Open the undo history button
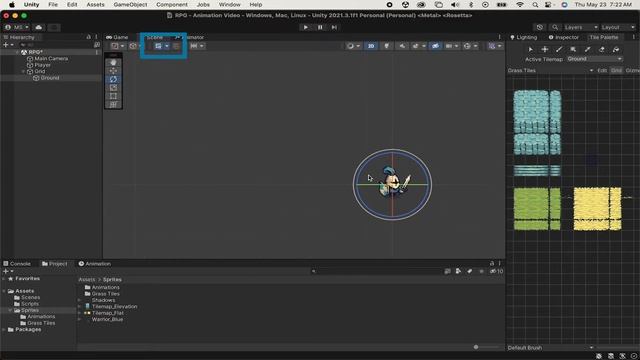 click(540, 27)
